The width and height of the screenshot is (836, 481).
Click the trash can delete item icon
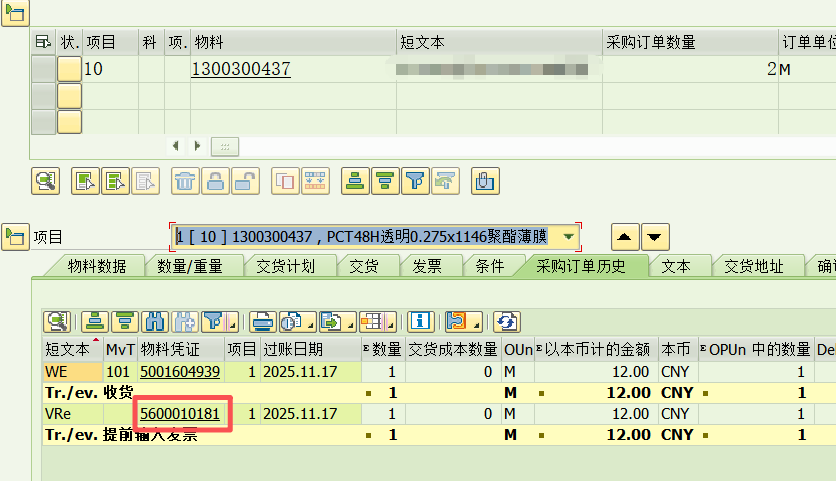185,181
